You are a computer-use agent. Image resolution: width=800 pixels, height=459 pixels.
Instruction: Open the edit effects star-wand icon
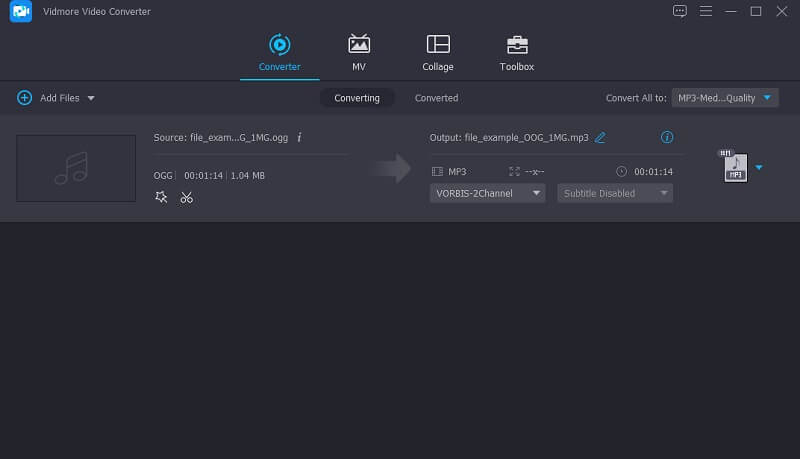(161, 197)
